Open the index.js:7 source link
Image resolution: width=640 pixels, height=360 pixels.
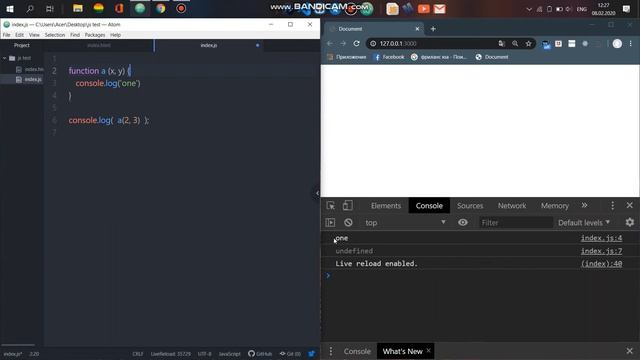601,251
